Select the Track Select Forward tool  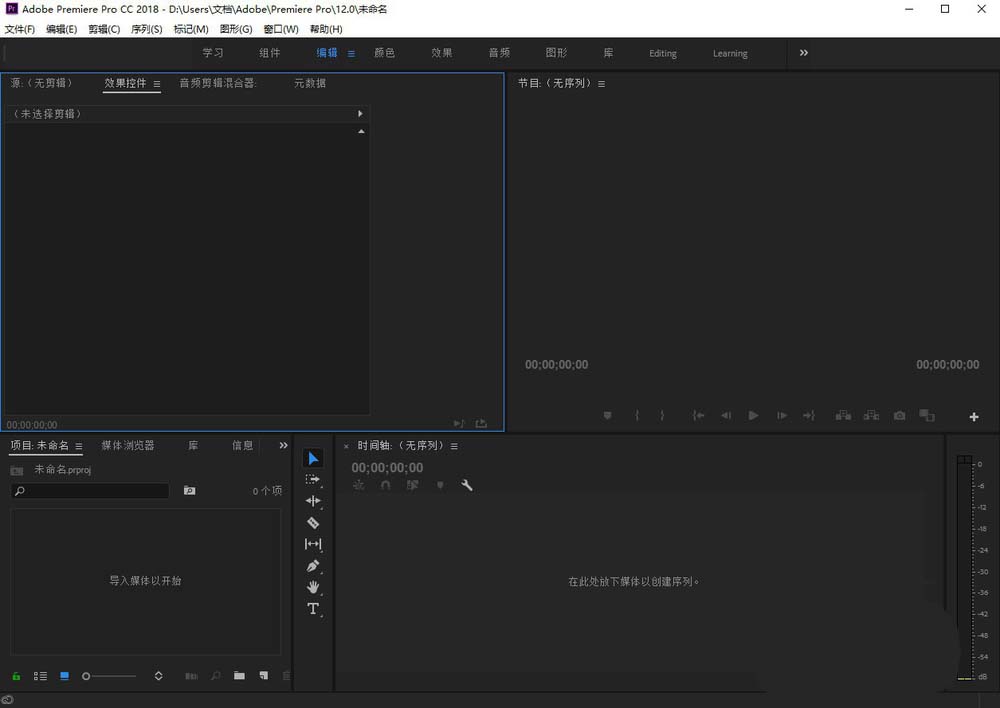[x=313, y=480]
